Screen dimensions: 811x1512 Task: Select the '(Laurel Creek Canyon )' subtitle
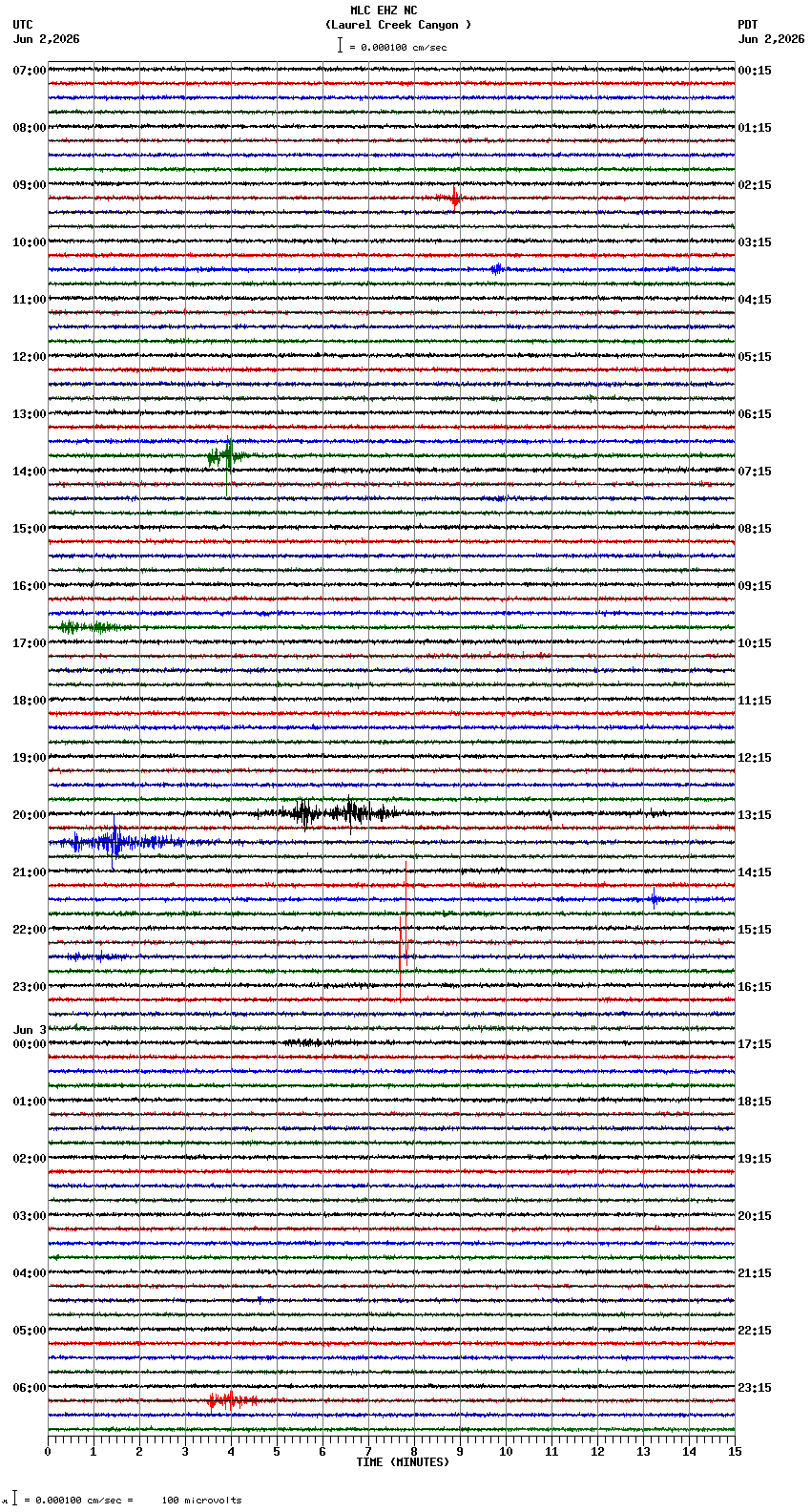[398, 25]
